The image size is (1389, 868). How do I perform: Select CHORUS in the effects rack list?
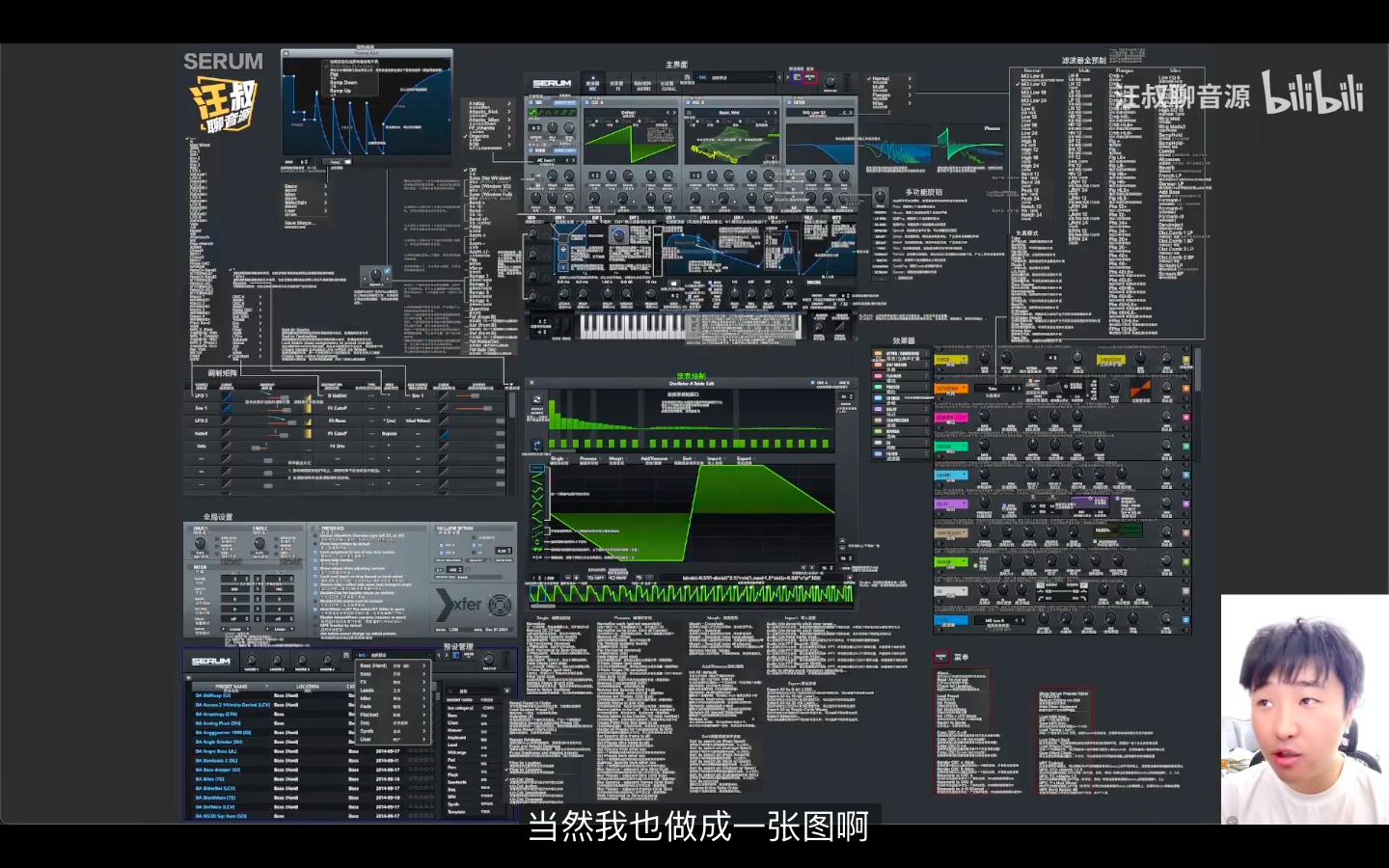pyautogui.click(x=901, y=398)
